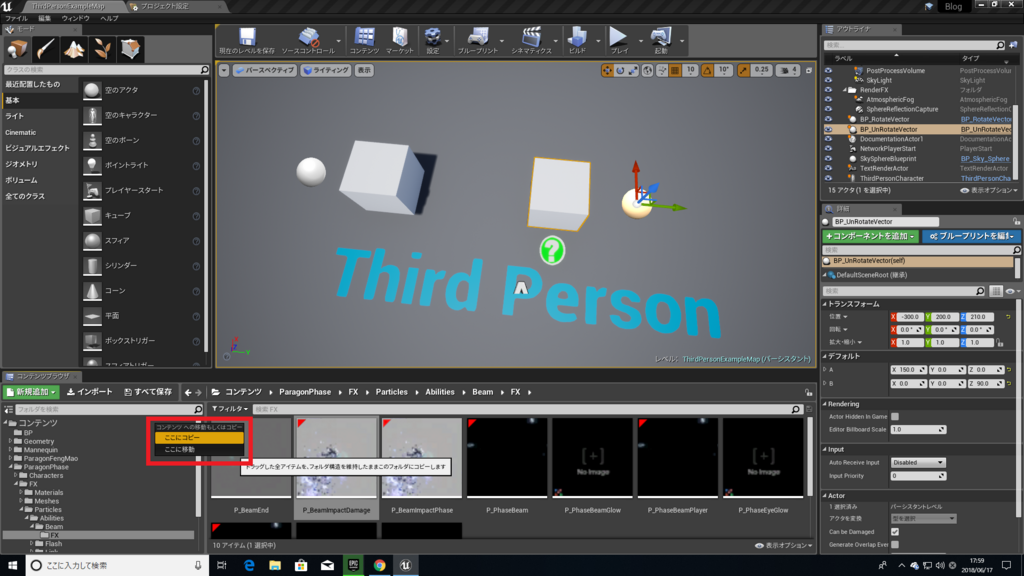Select the Foliage mode icon

pos(102,49)
